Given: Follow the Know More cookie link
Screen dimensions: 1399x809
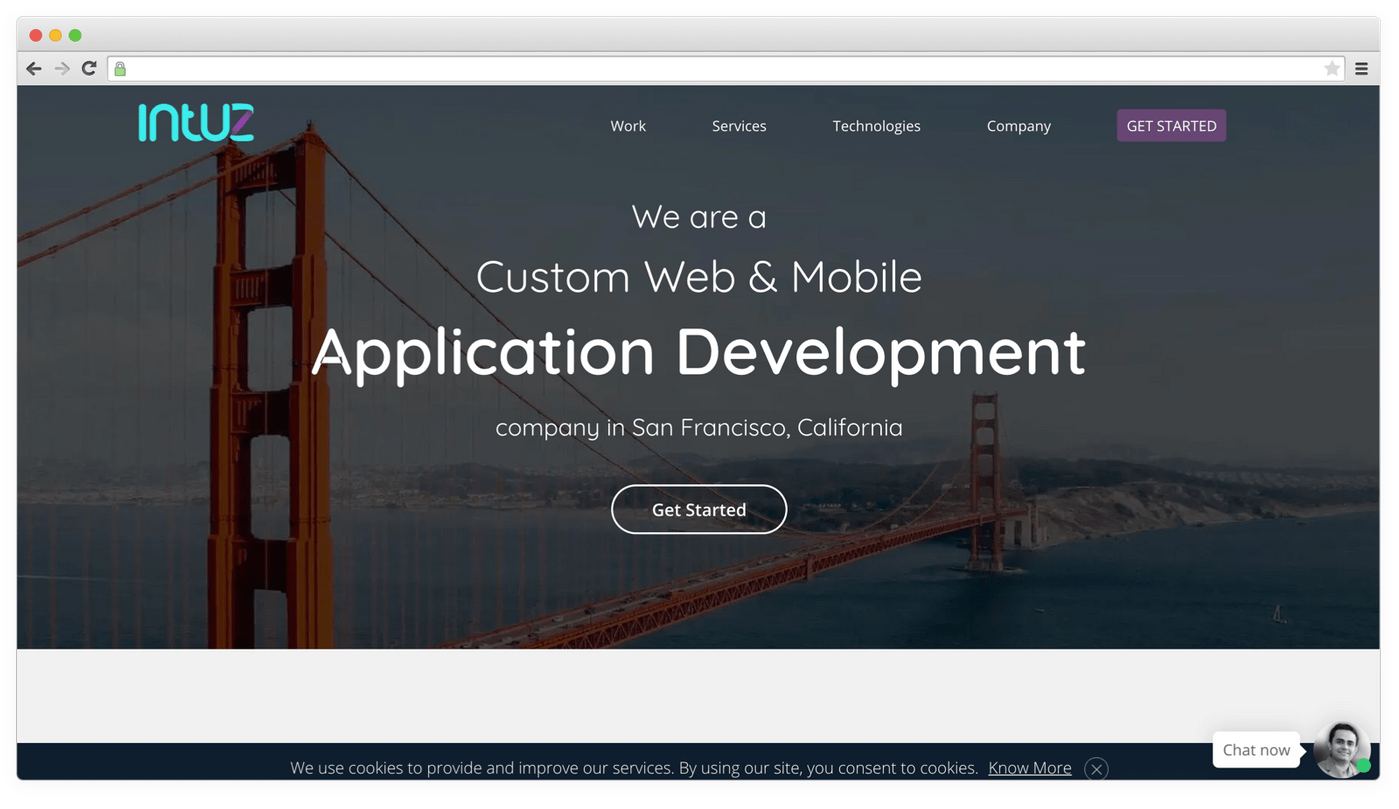Looking at the screenshot, I should [1029, 768].
